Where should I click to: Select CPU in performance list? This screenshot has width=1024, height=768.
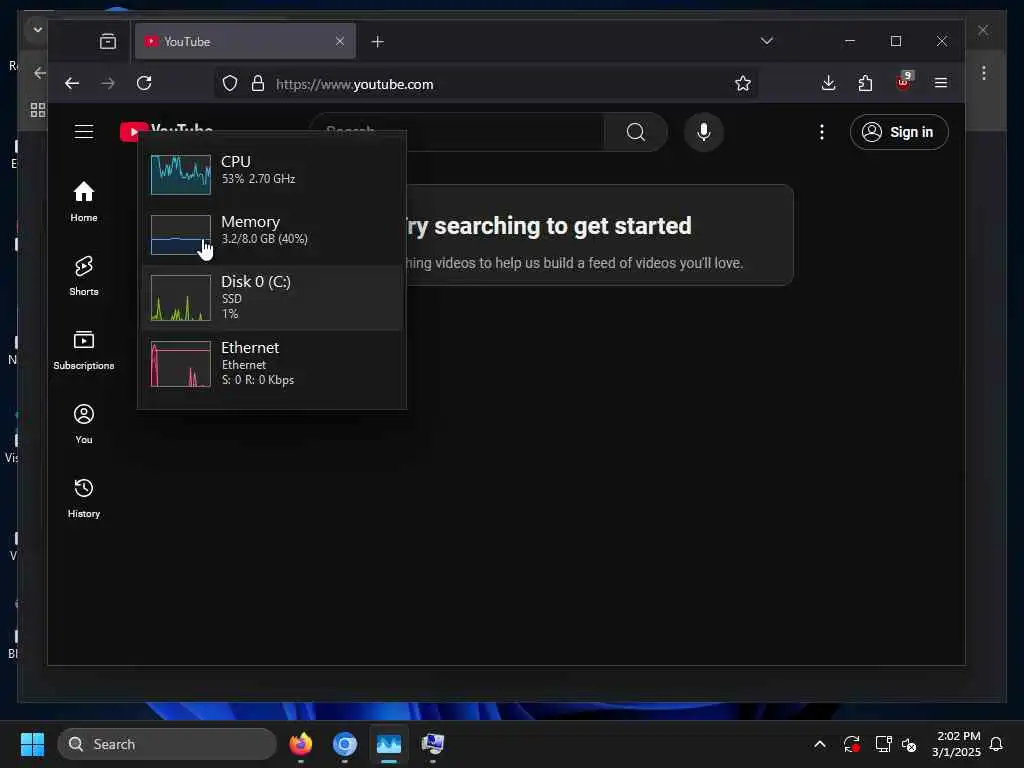pyautogui.click(x=272, y=174)
